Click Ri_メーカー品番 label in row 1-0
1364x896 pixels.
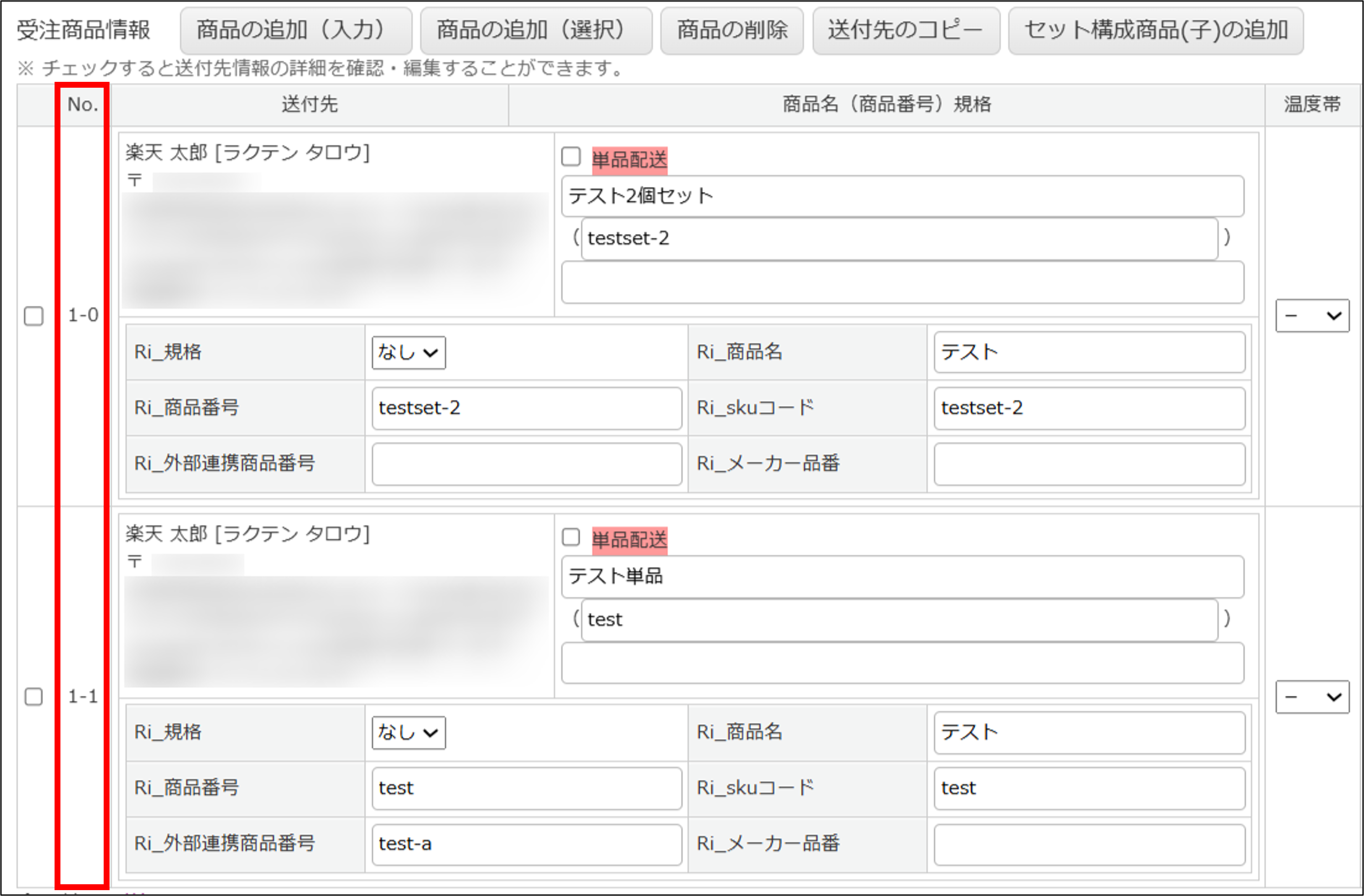pyautogui.click(x=768, y=464)
